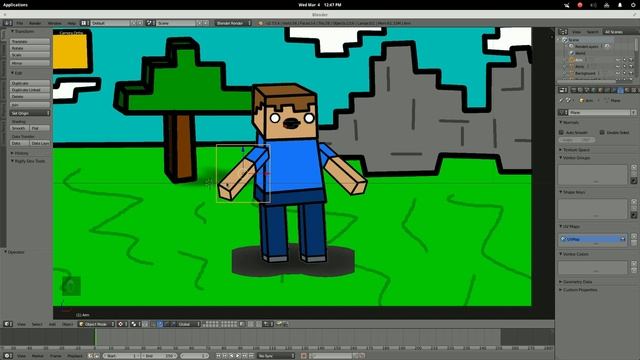The height and width of the screenshot is (360, 640).
Task: Click the current frame field
Action: pyautogui.click(x=195, y=356)
